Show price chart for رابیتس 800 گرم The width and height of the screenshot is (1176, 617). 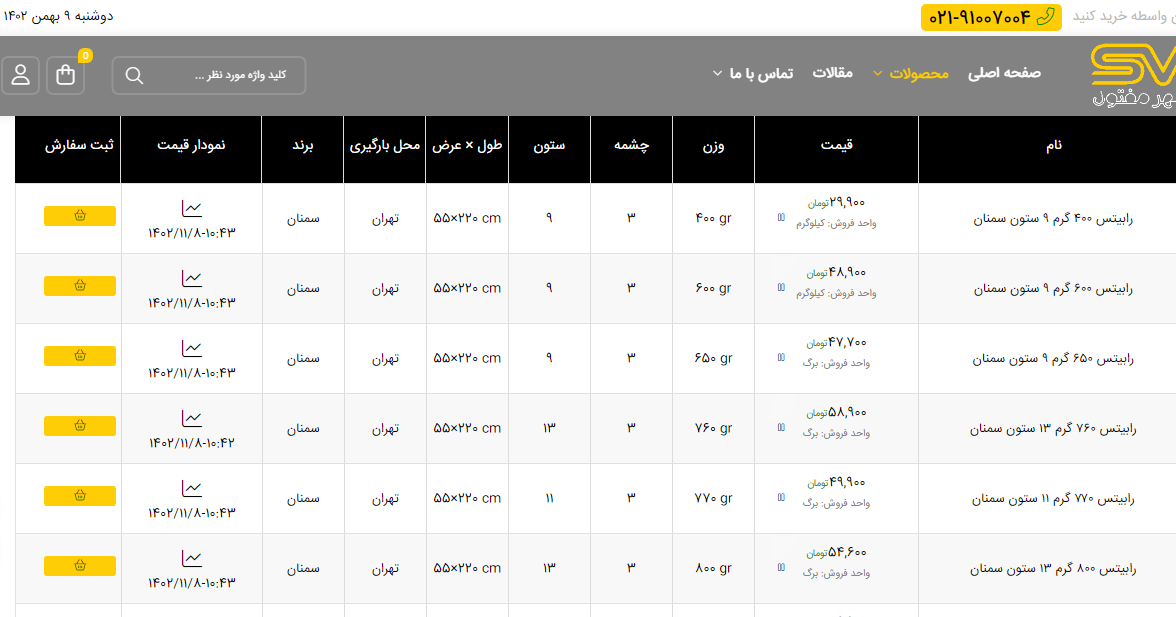[x=191, y=558]
